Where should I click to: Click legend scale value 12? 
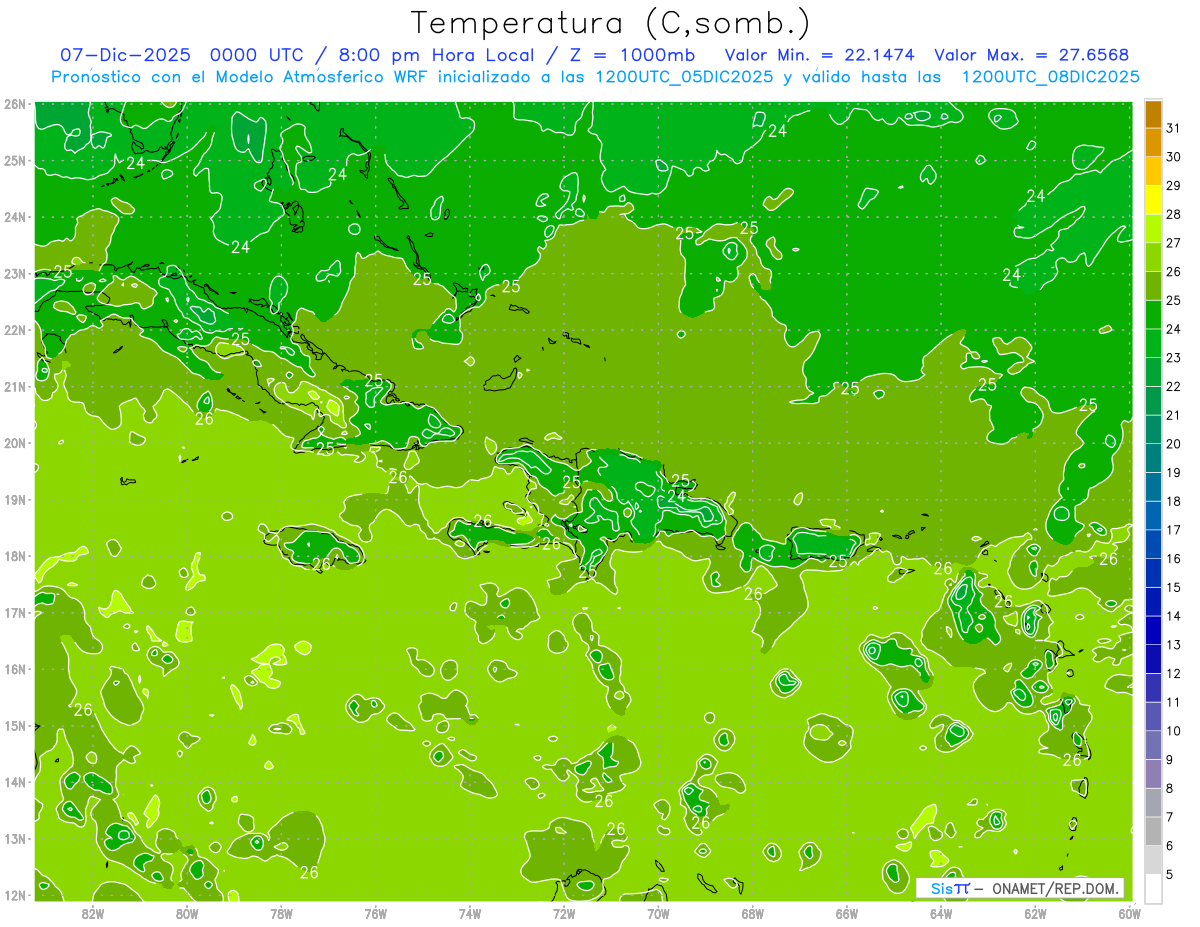(1173, 673)
